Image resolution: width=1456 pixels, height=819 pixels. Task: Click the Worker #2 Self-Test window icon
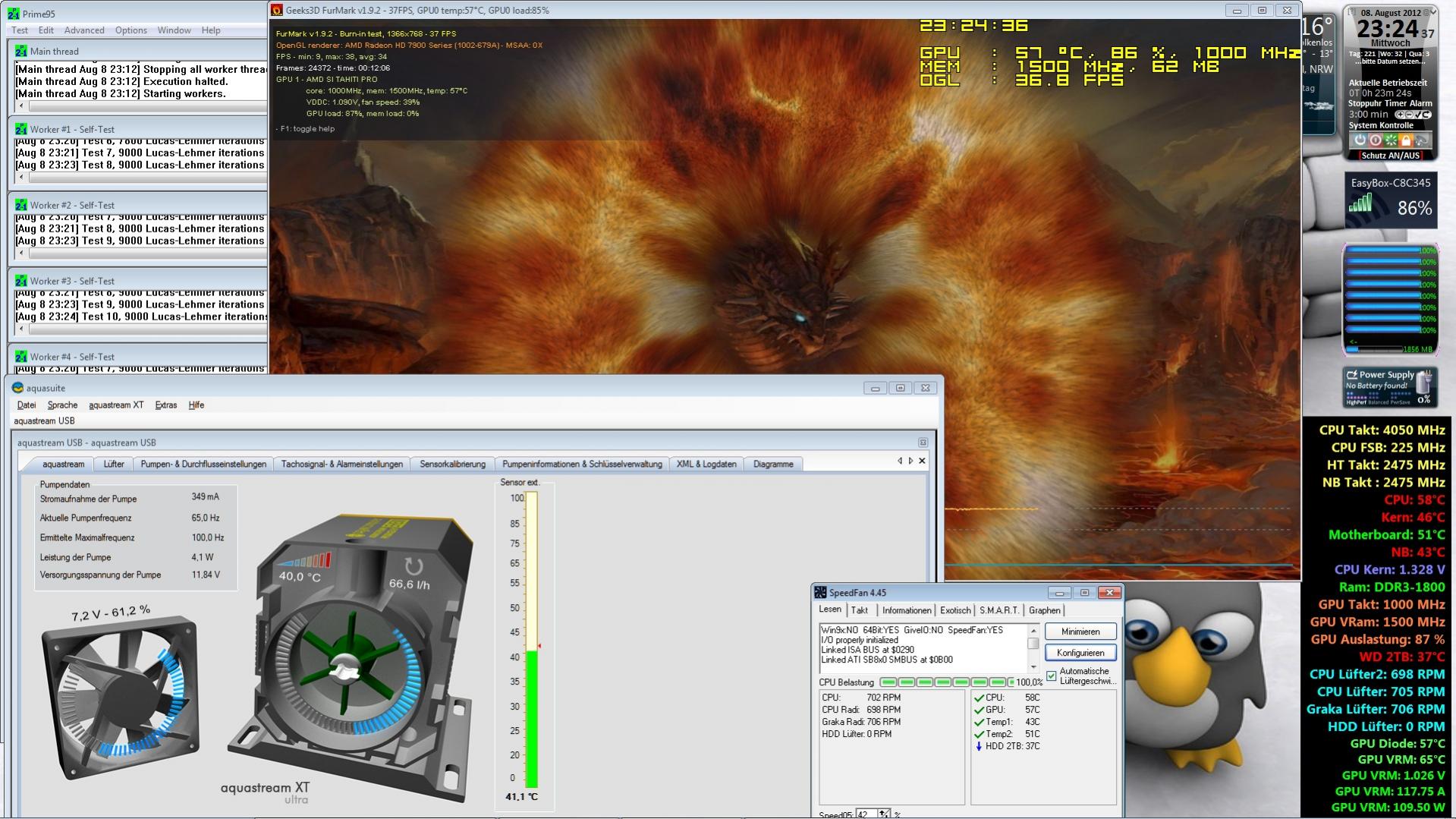21,205
